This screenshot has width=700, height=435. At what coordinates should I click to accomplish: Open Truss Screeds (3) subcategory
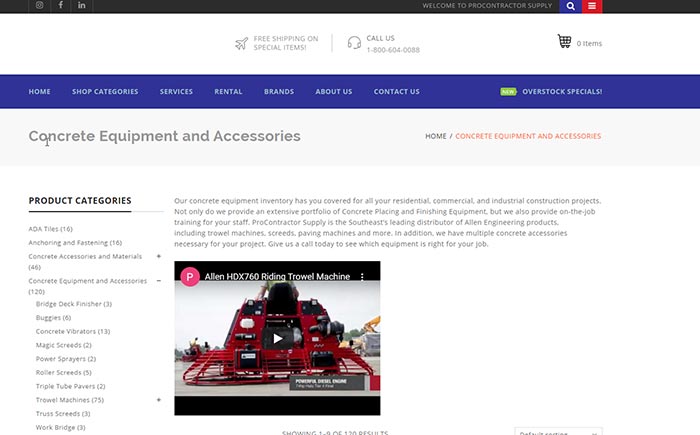coord(63,414)
